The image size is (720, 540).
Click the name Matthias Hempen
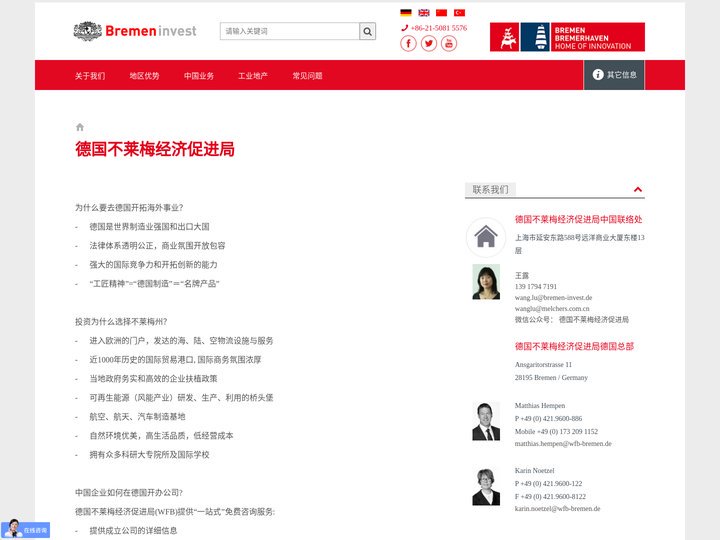pos(540,405)
